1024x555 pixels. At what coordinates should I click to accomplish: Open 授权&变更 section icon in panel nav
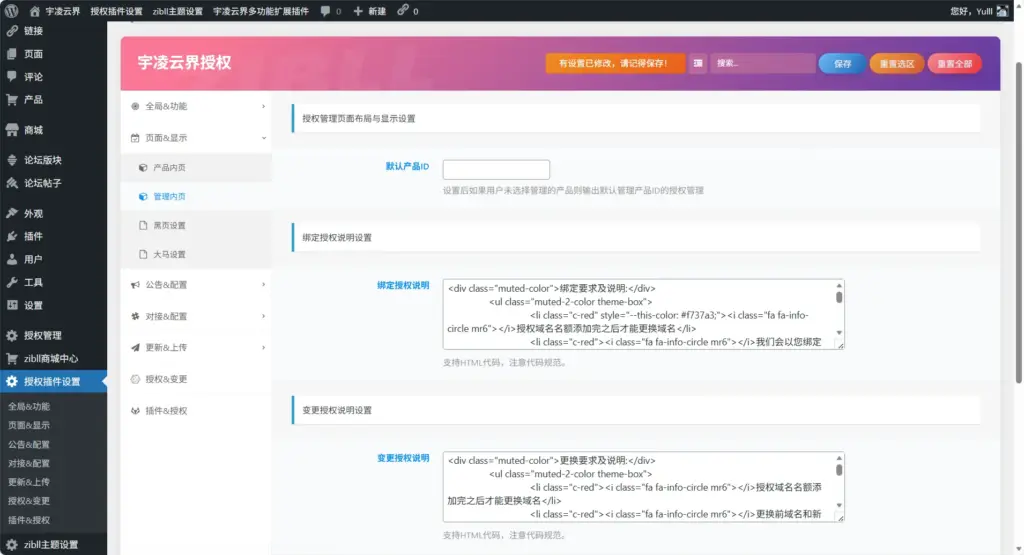[x=135, y=379]
